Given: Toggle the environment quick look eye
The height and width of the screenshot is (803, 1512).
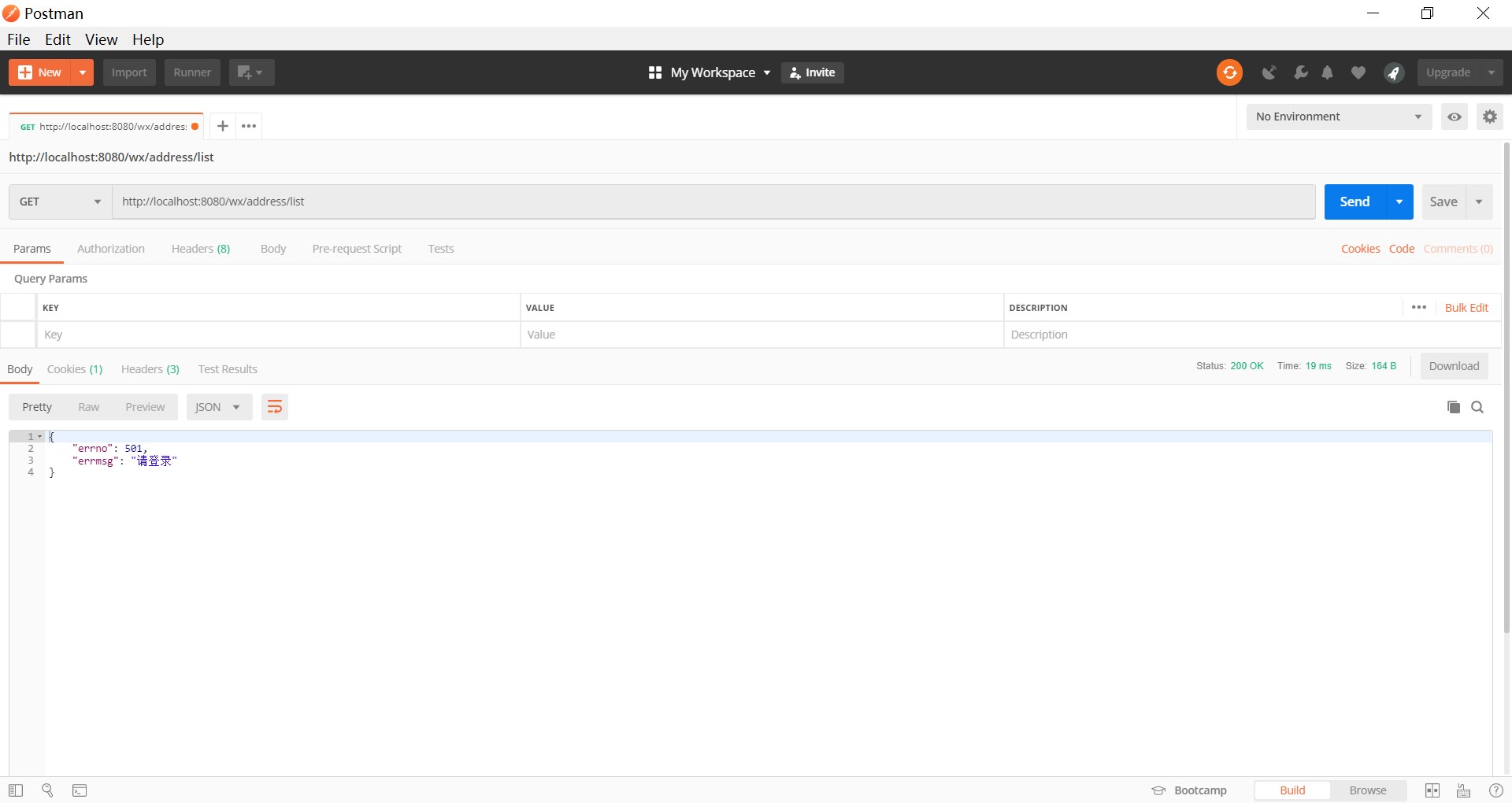Looking at the screenshot, I should (x=1455, y=117).
